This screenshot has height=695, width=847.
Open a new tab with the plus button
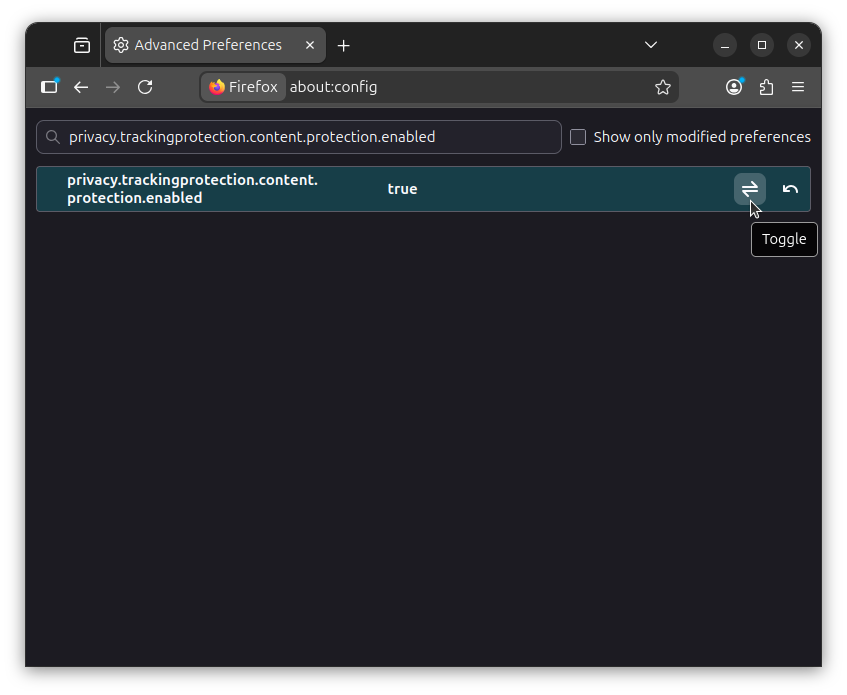pos(344,44)
